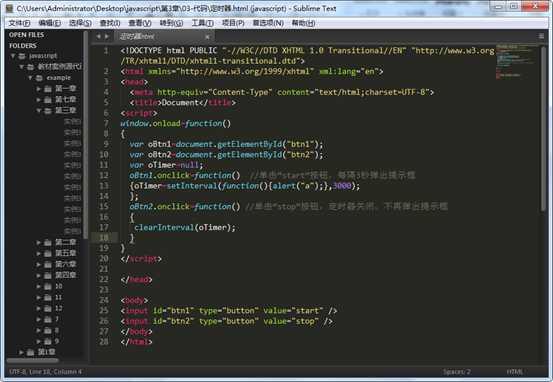Click gutter line number 1

pos(106,51)
